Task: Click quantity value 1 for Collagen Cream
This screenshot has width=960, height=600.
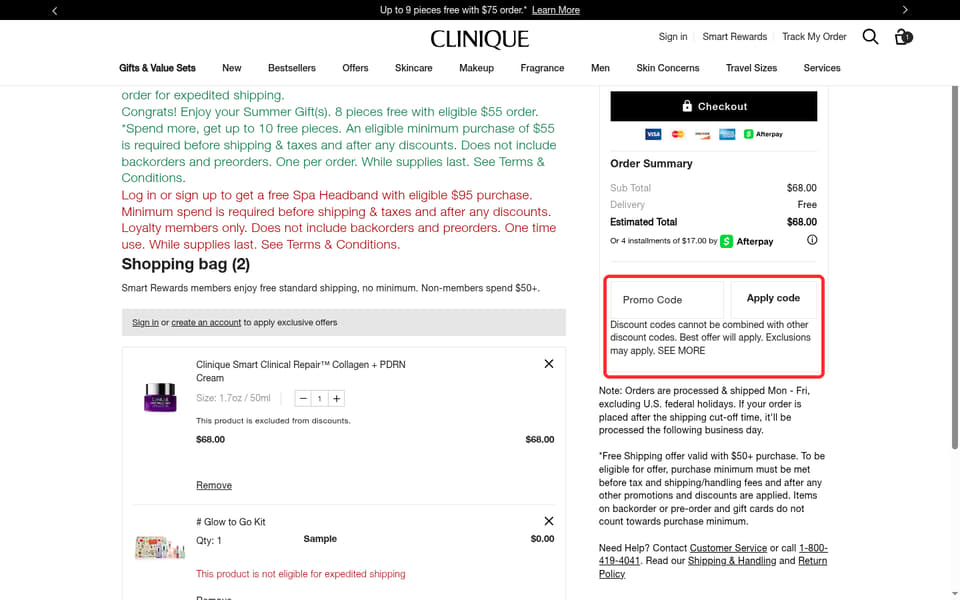Action: (x=320, y=399)
